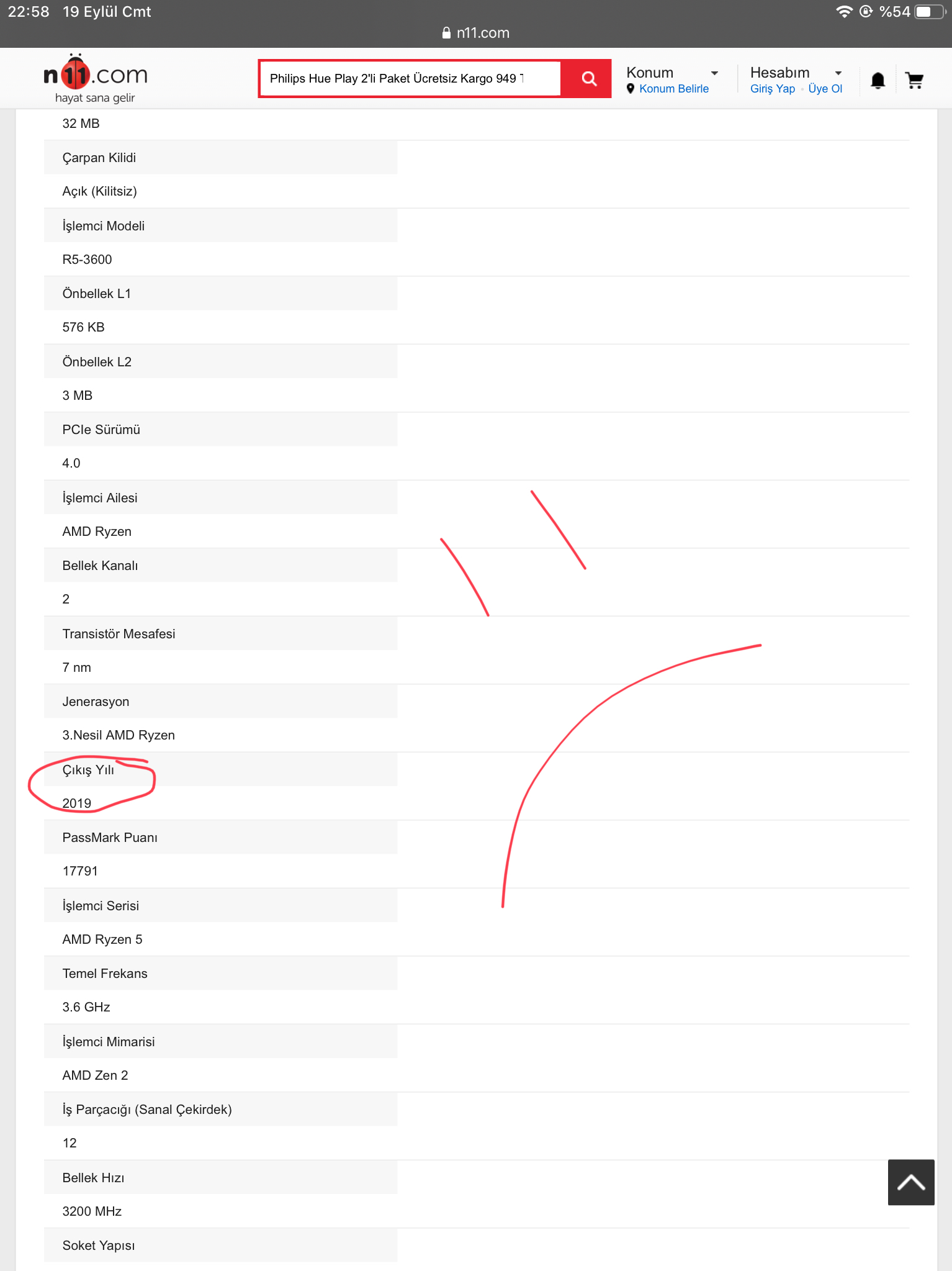Open the notifications bell
The height and width of the screenshot is (1271, 952).
(x=878, y=81)
